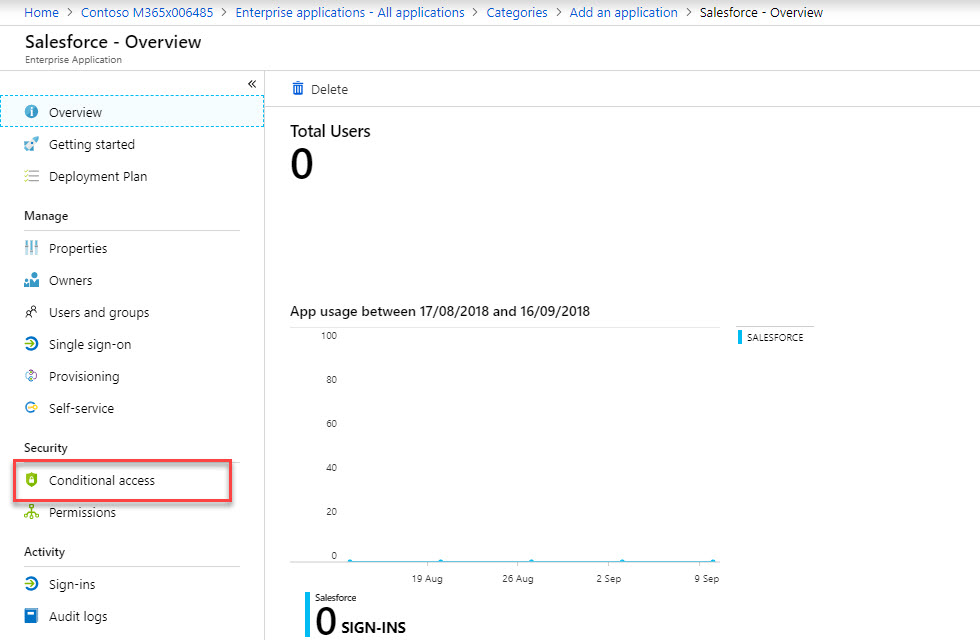Image resolution: width=980 pixels, height=640 pixels.
Task: Click the Salesforce 0 SIGN-INS summary
Action: tap(356, 614)
